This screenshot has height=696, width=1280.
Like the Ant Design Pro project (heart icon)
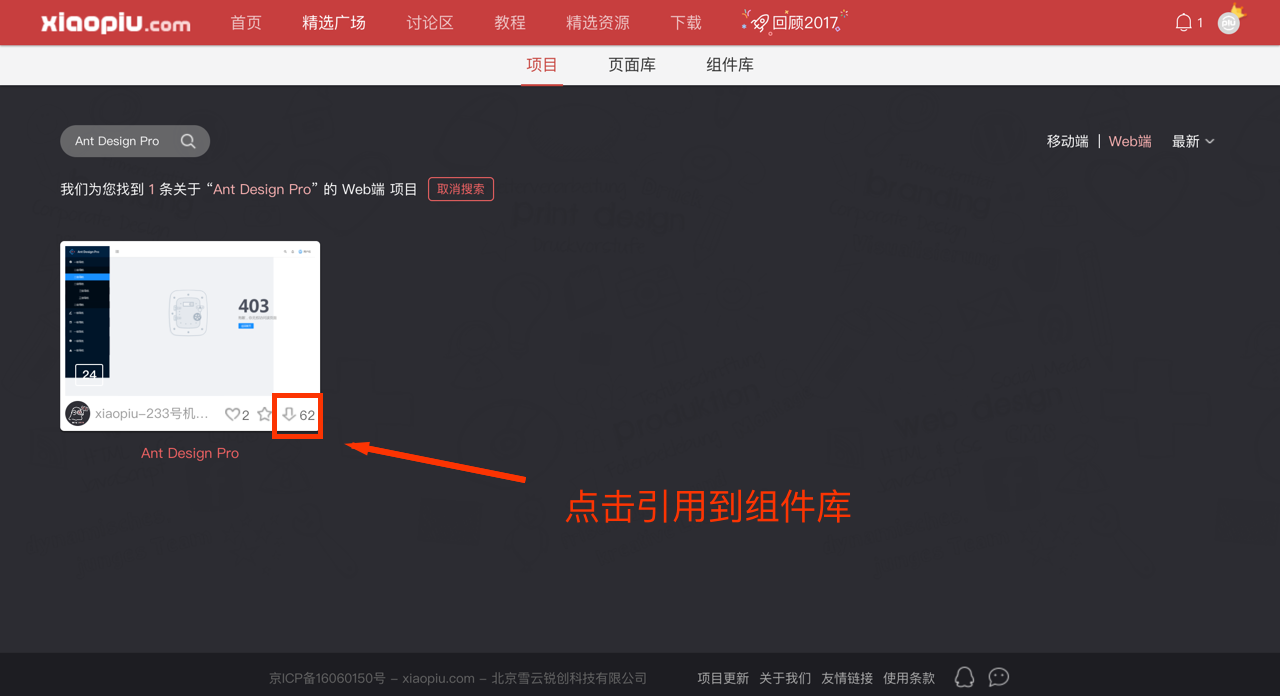coord(232,414)
